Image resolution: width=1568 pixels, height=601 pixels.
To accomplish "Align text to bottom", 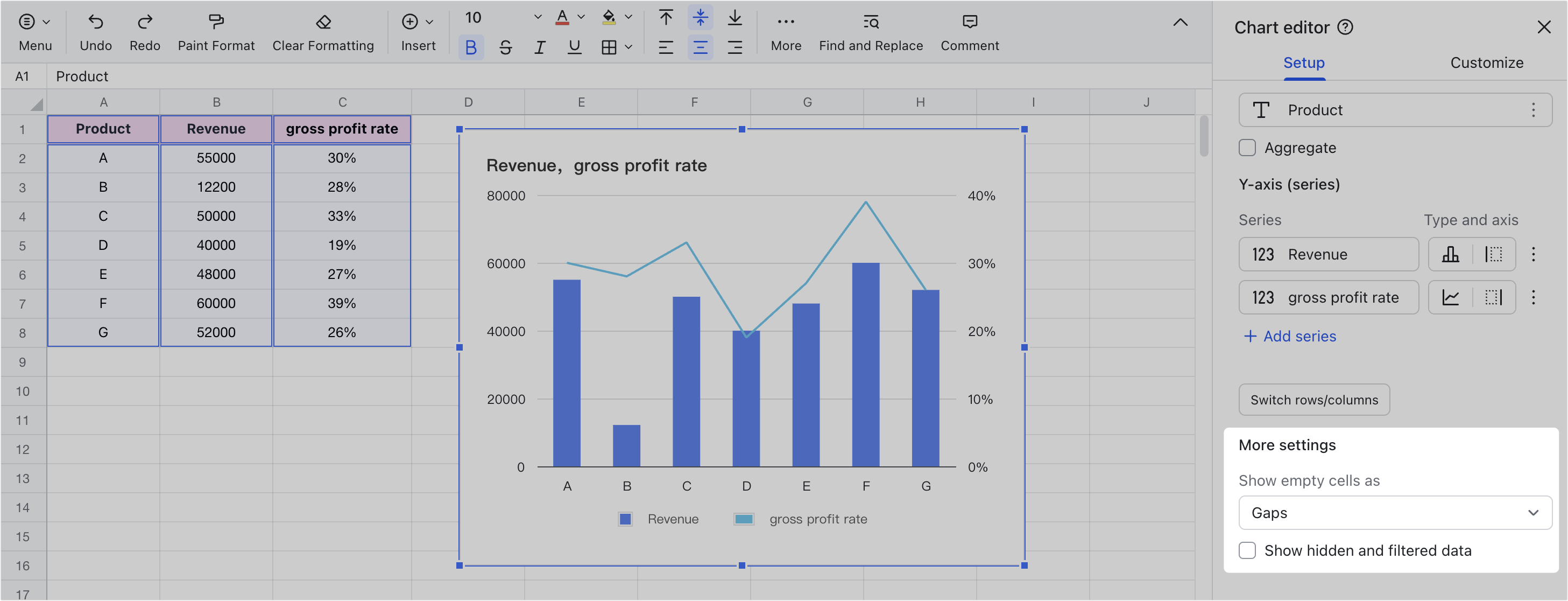I will point(734,18).
